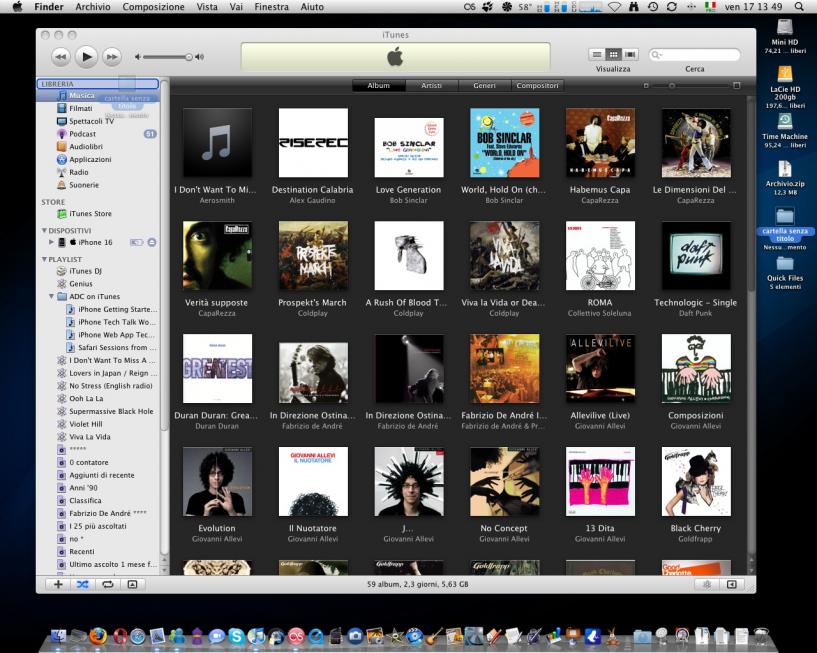Click the Cerca search field
Image resolution: width=817 pixels, height=653 pixels.
tap(694, 54)
